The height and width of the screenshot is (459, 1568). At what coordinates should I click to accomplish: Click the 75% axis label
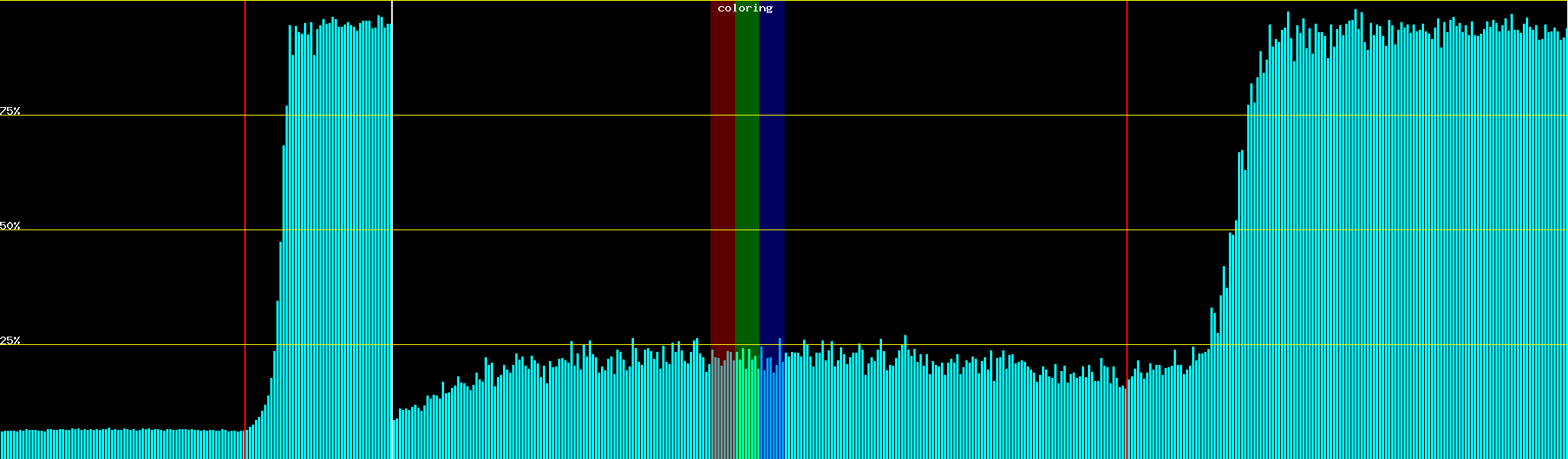pyautogui.click(x=10, y=111)
